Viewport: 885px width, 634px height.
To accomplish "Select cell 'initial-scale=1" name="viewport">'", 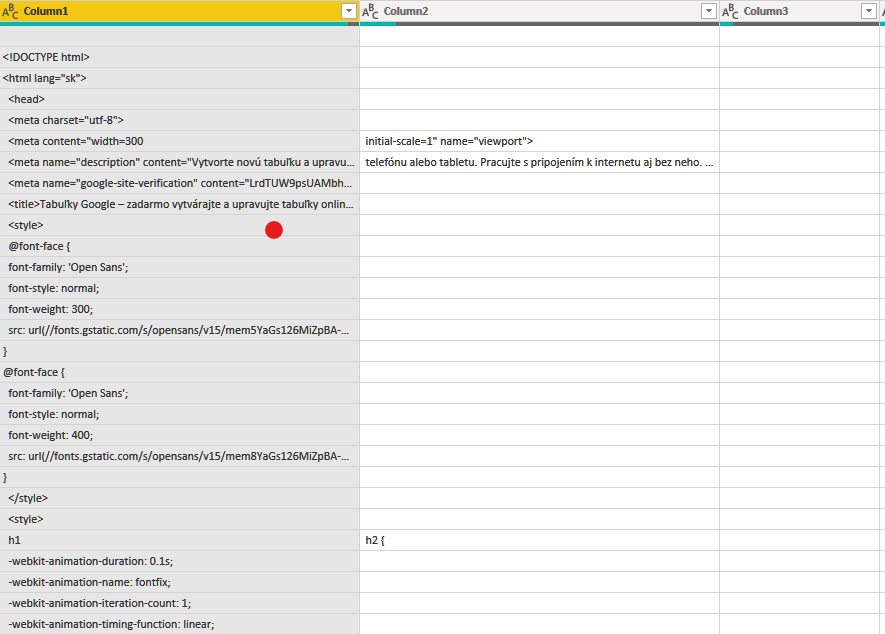I will click(540, 141).
